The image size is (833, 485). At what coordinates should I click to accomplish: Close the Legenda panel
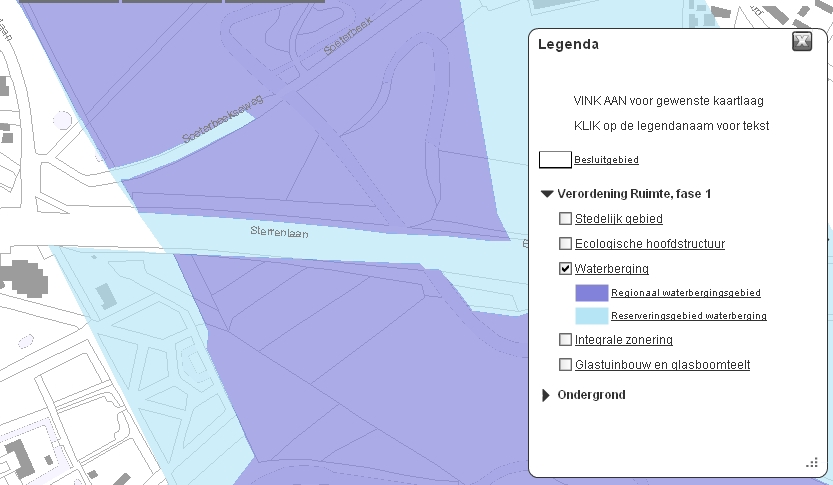point(802,41)
